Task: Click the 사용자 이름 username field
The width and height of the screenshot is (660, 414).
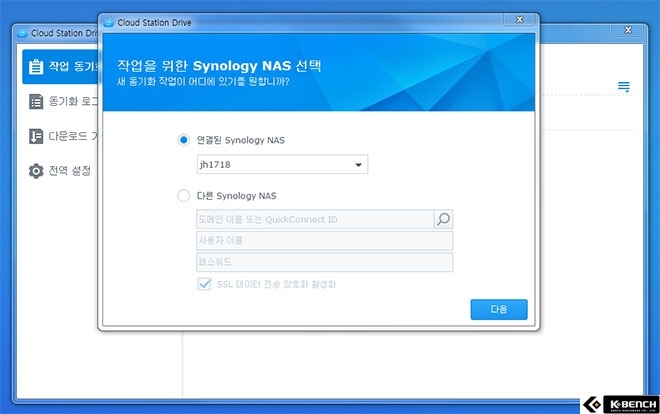Action: pyautogui.click(x=325, y=241)
